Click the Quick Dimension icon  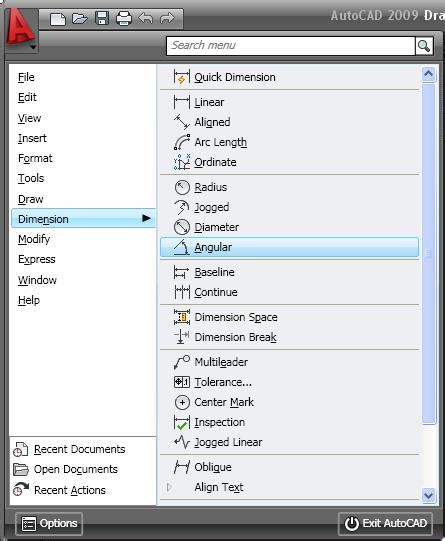pyautogui.click(x=181, y=77)
